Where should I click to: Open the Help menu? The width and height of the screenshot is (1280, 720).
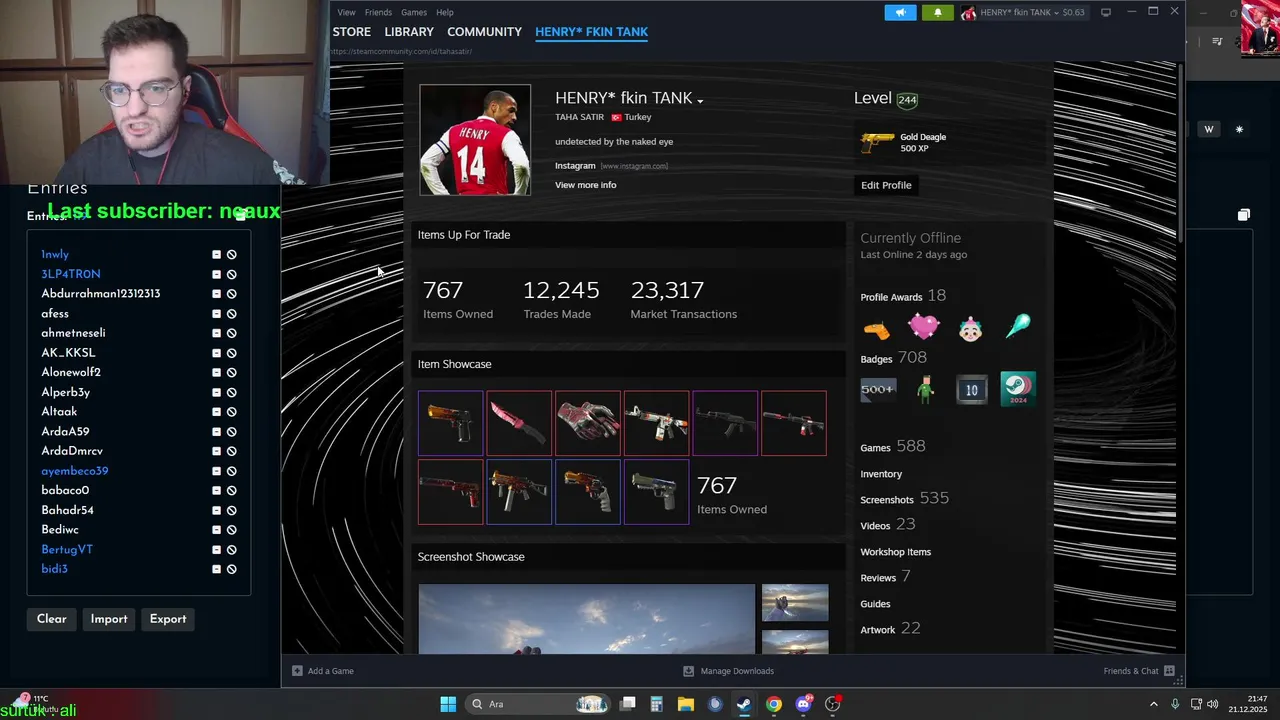pos(445,12)
